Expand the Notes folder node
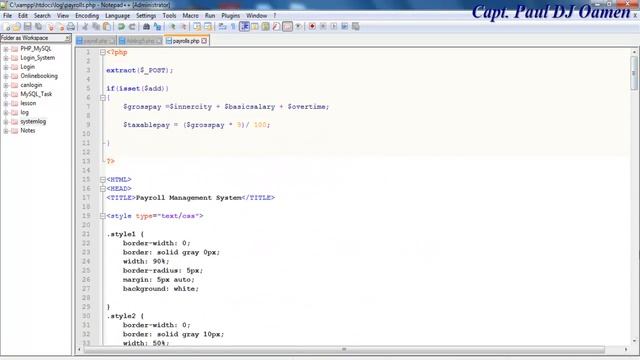The image size is (640, 360). pos(6,131)
